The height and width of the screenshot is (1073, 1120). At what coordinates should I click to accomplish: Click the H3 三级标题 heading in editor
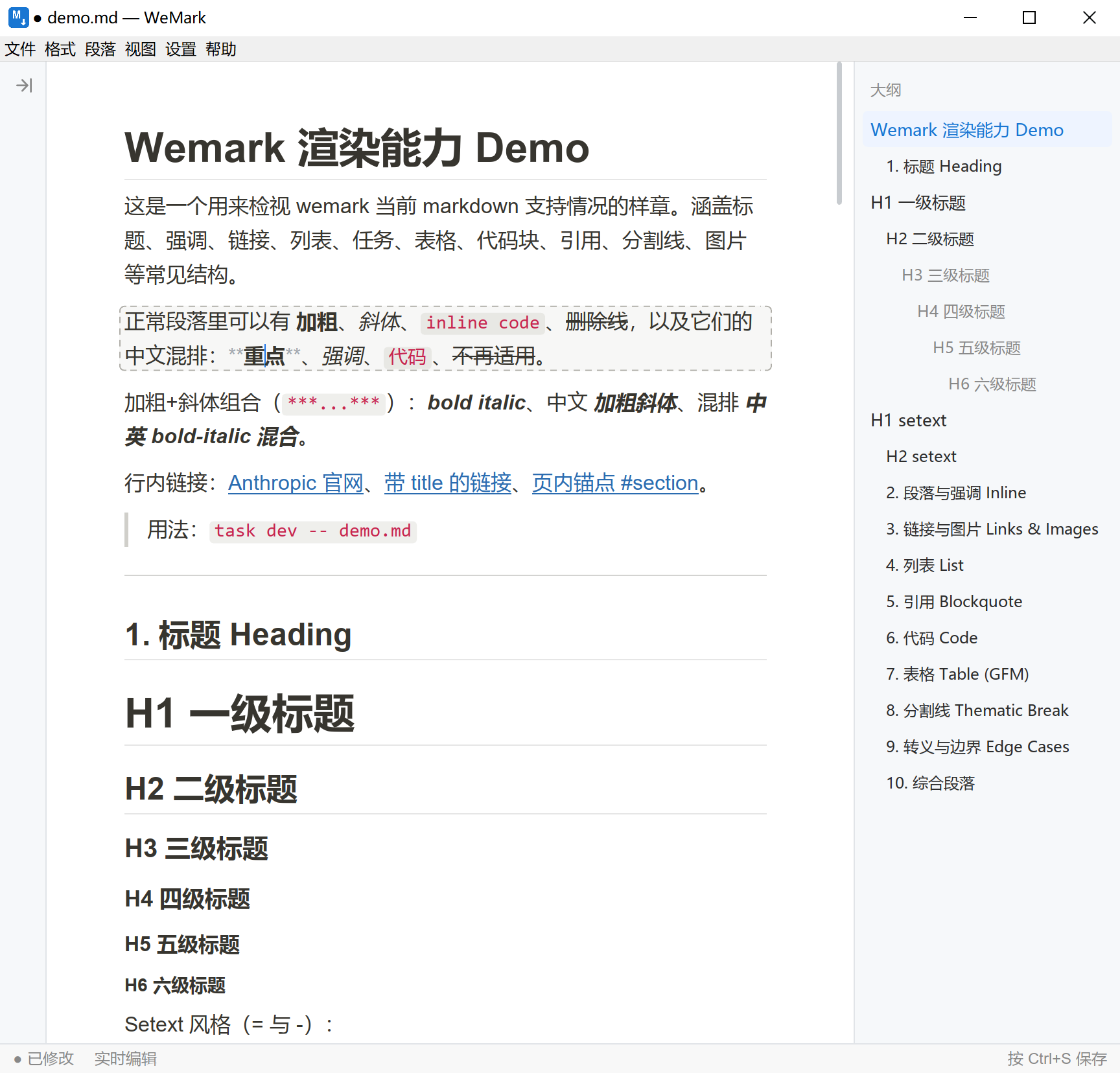pyautogui.click(x=196, y=848)
